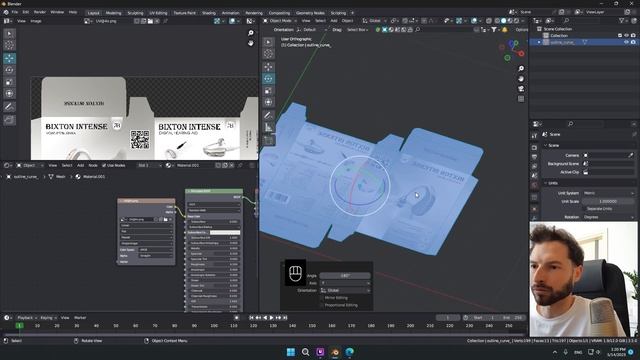
Task: Click the Angle value slider field
Action: [345, 276]
